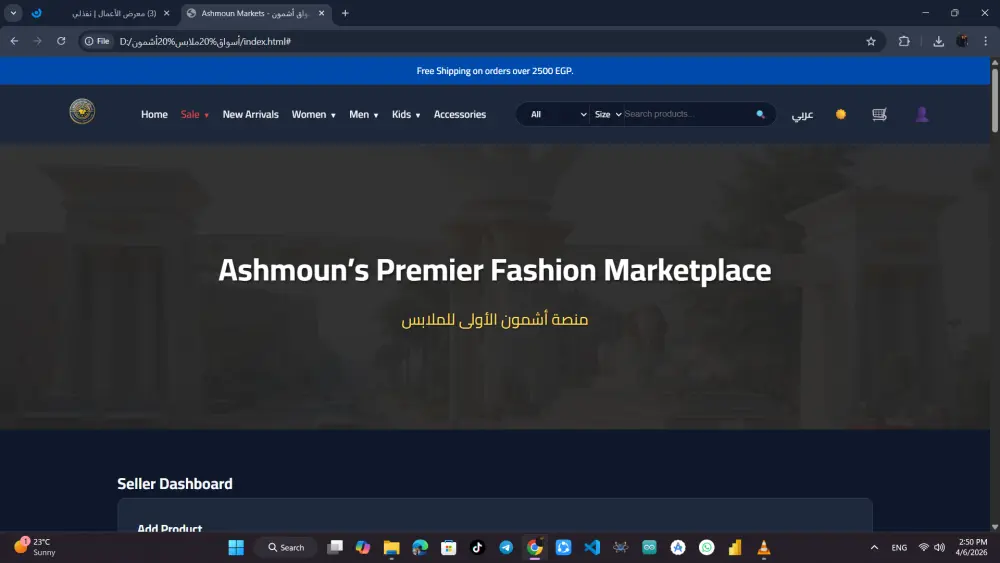The image size is (1000, 563).
Task: Focus the Search products field
Action: point(688,114)
